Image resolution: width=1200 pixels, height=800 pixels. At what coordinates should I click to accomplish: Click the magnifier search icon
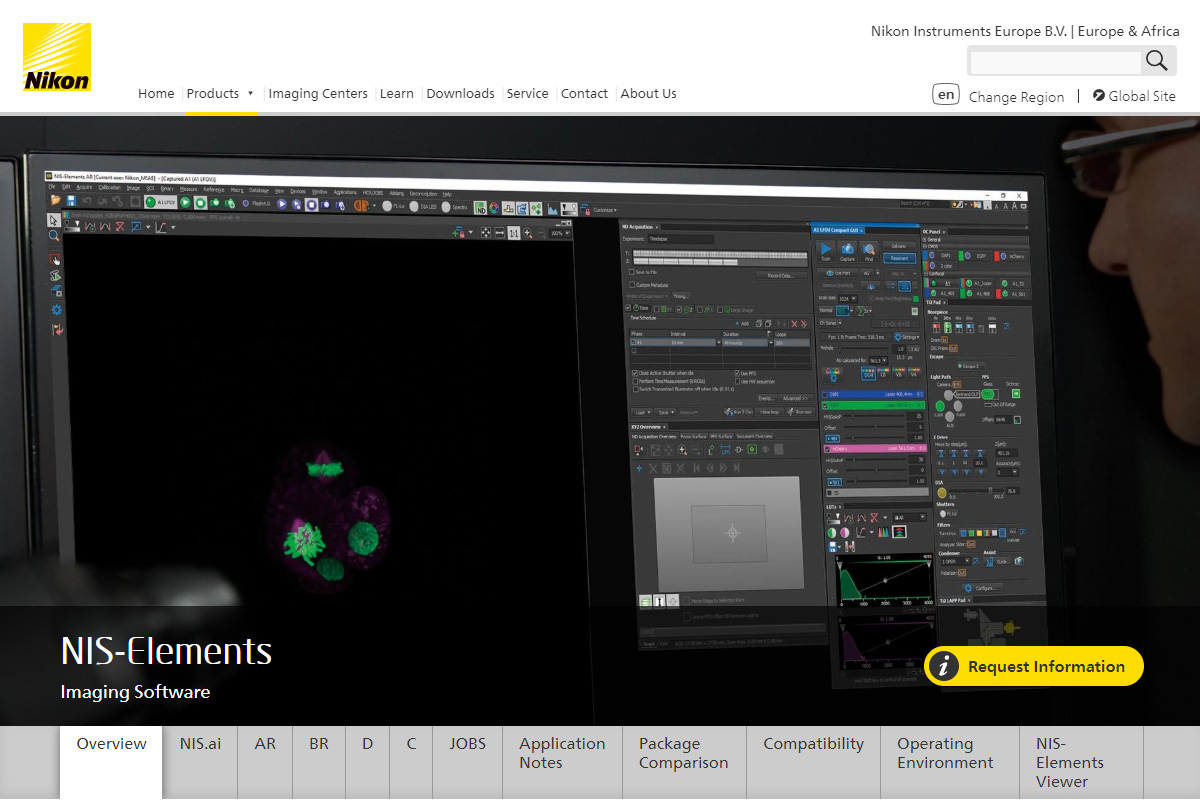[x=1157, y=60]
